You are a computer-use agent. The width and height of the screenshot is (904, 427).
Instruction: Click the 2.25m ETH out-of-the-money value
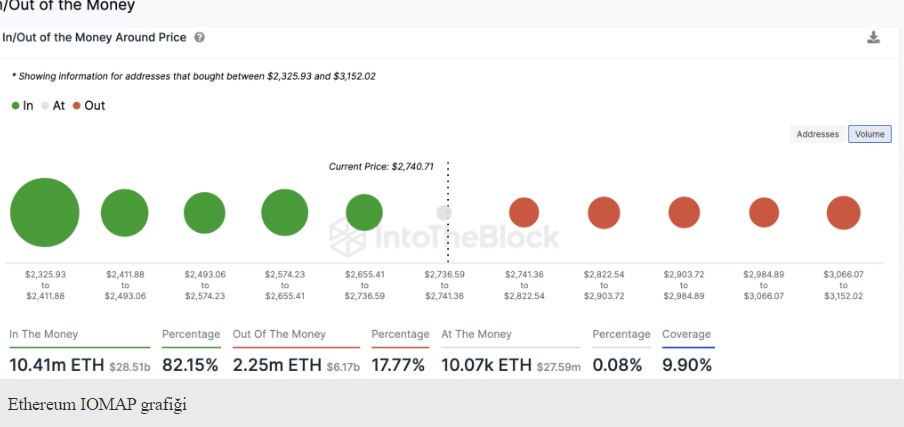[278, 365]
